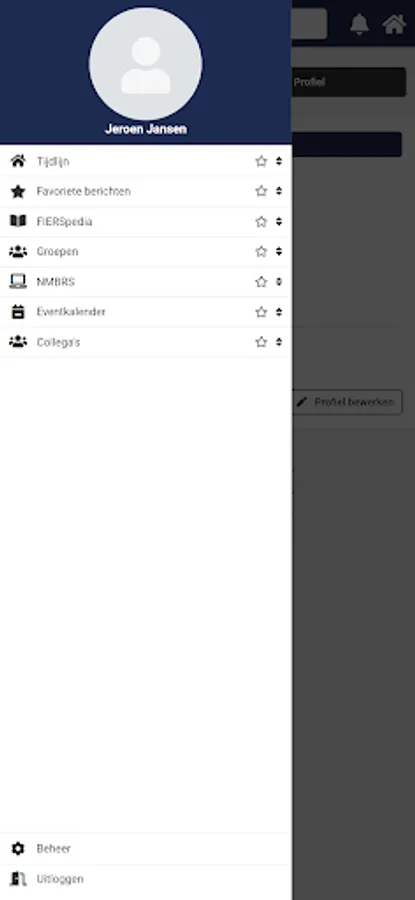Image resolution: width=415 pixels, height=900 pixels.
Task: Click the sort arrows next to NMBRS
Action: tap(278, 281)
